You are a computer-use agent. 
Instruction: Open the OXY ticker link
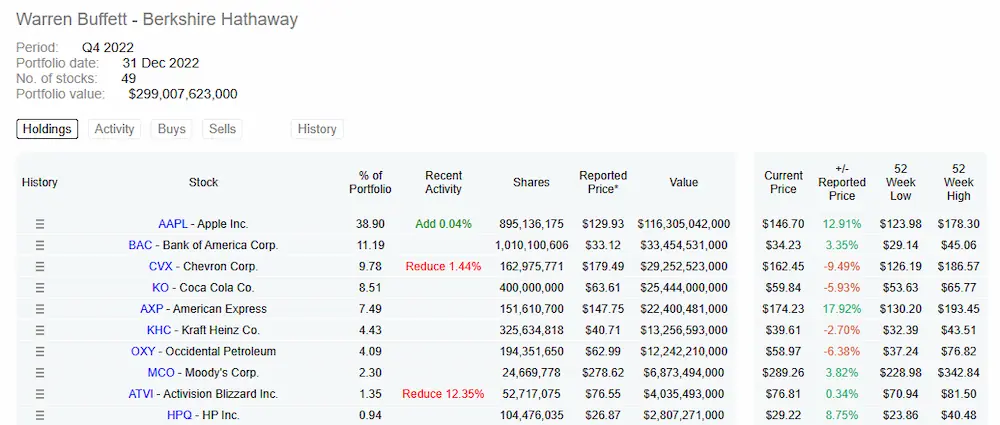point(143,351)
